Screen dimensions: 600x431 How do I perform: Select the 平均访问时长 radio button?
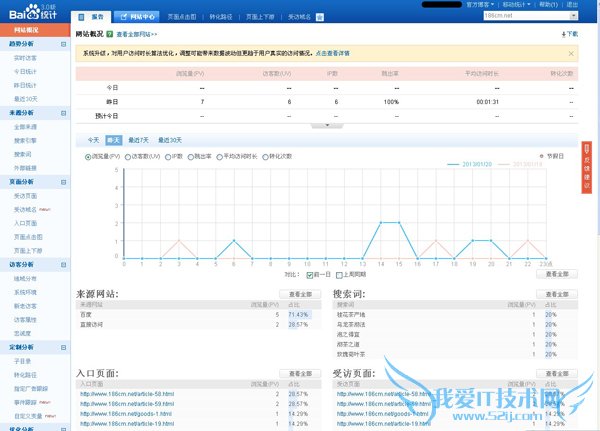click(x=220, y=157)
